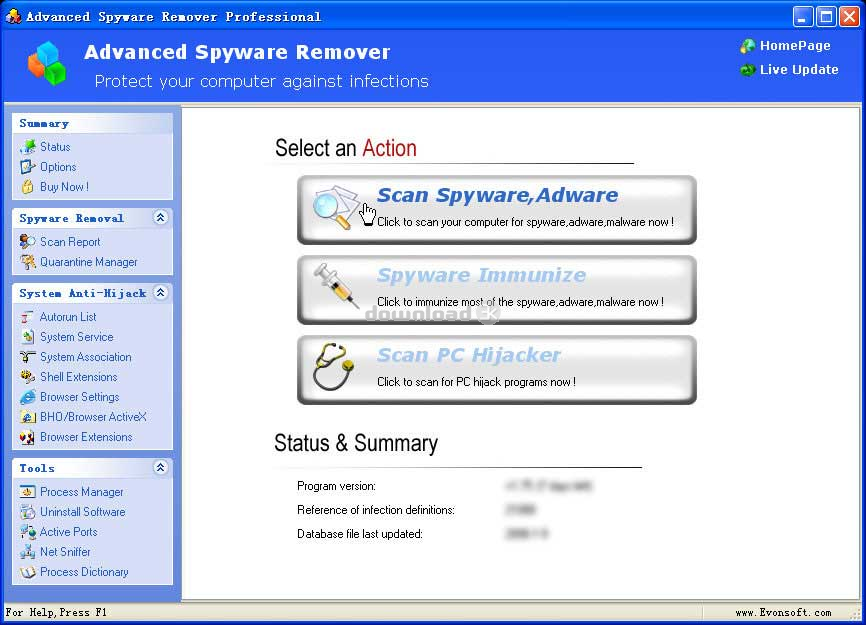Open the Active Ports link
The height and width of the screenshot is (625, 866).
point(68,532)
